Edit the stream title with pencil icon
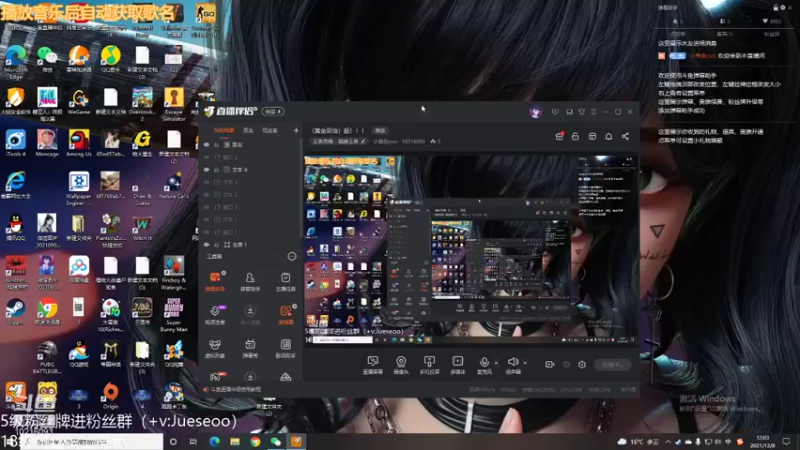This screenshot has height=450, width=800. point(363,141)
